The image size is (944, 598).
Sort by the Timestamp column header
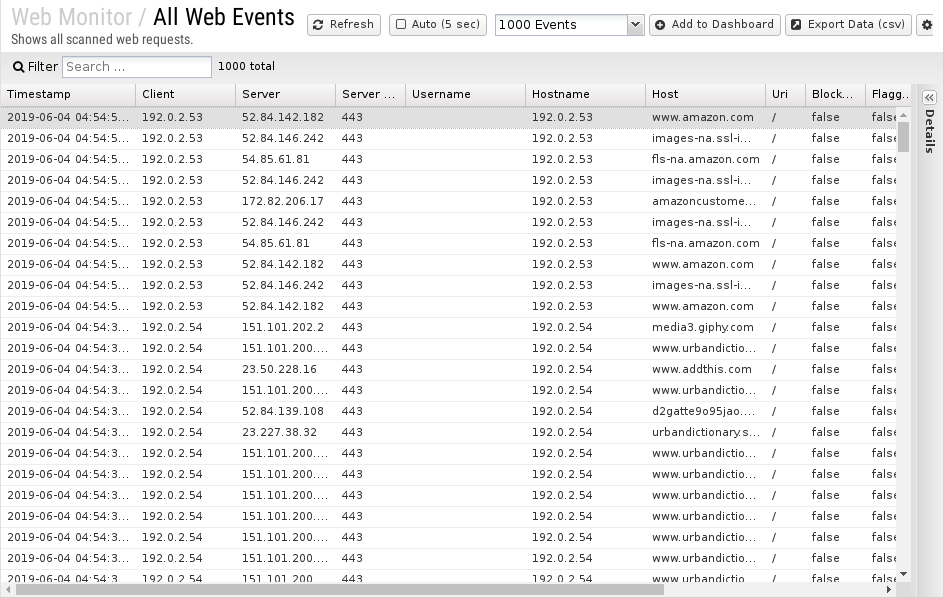click(x=68, y=94)
